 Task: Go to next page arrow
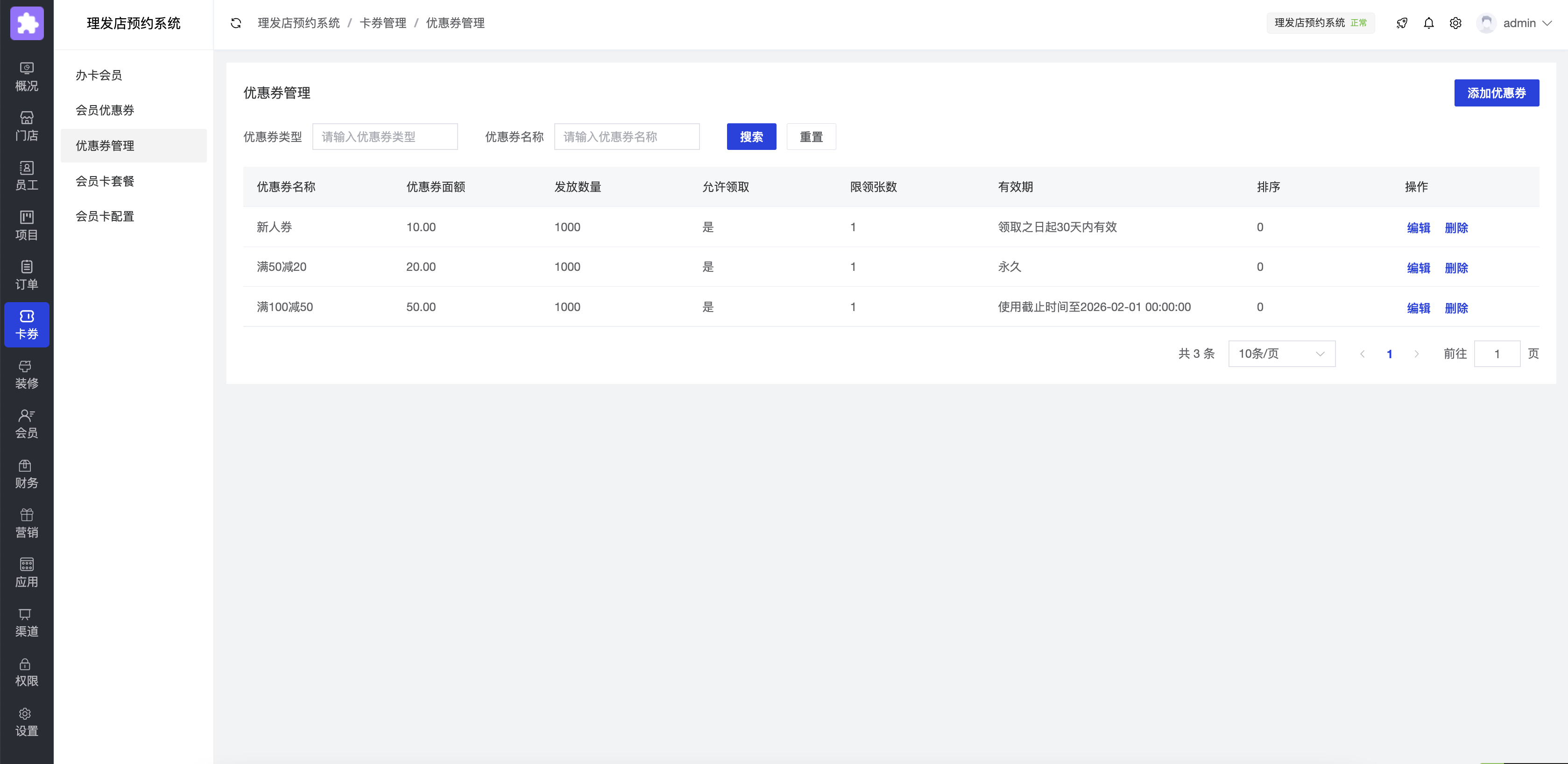[1416, 354]
